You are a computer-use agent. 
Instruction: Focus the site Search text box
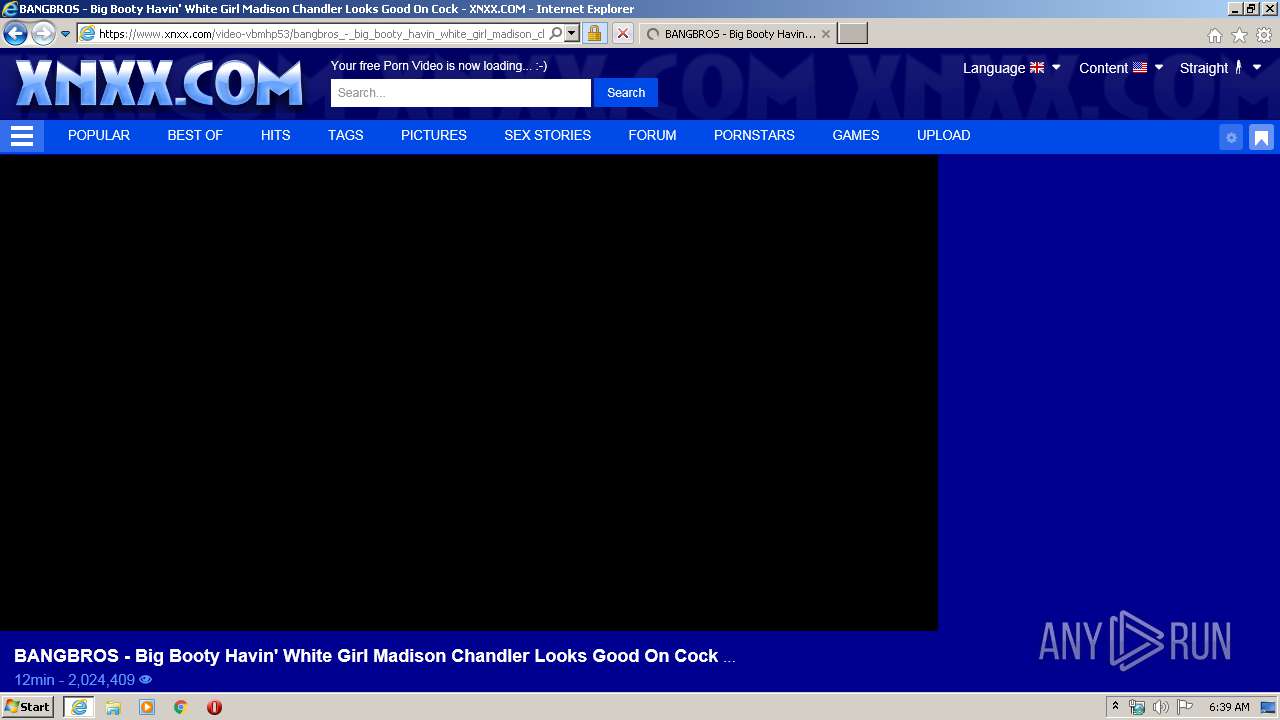(x=461, y=93)
